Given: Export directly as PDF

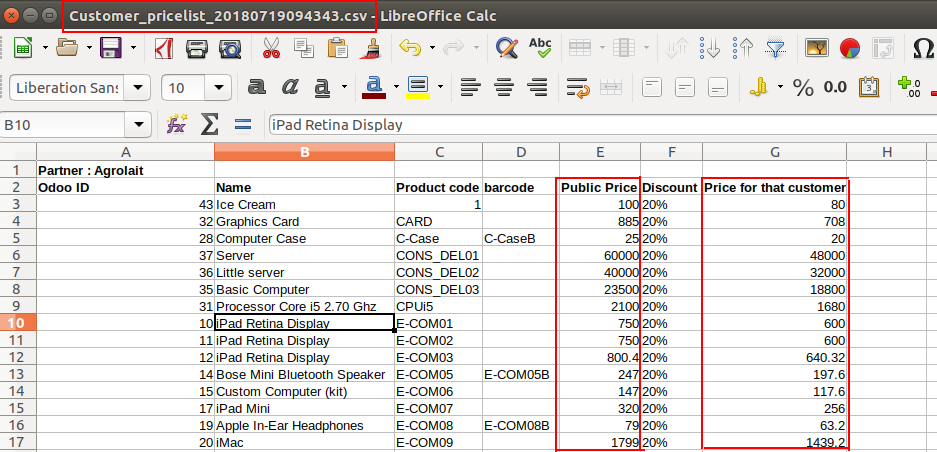Looking at the screenshot, I should click(x=164, y=48).
